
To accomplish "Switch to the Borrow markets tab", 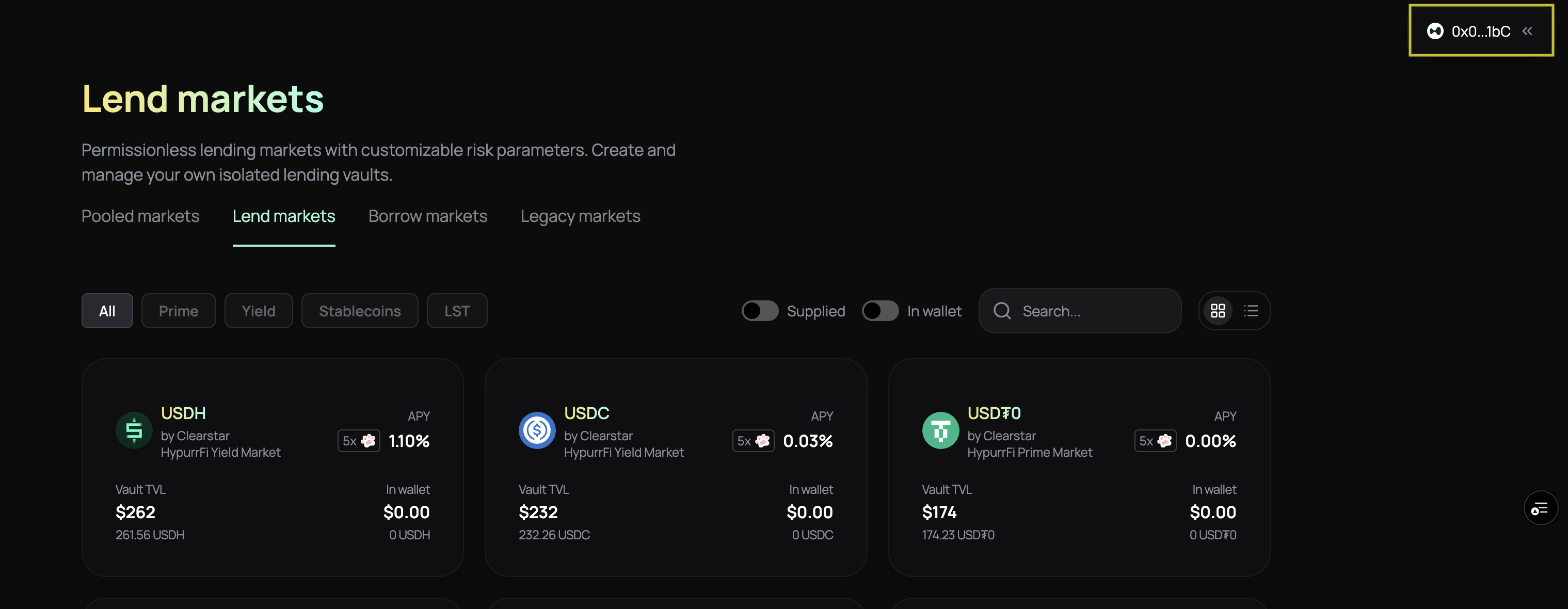I will point(427,216).
